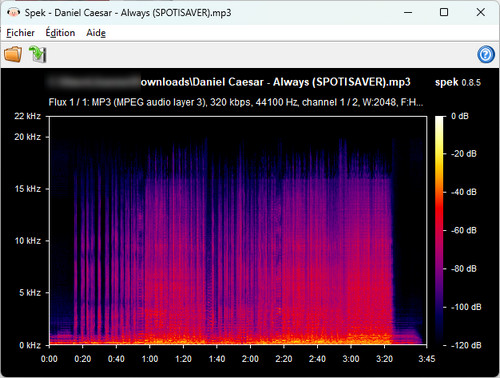Click the "0 kHz" frequency axis label
Image resolution: width=500 pixels, height=378 pixels.
[x=30, y=345]
